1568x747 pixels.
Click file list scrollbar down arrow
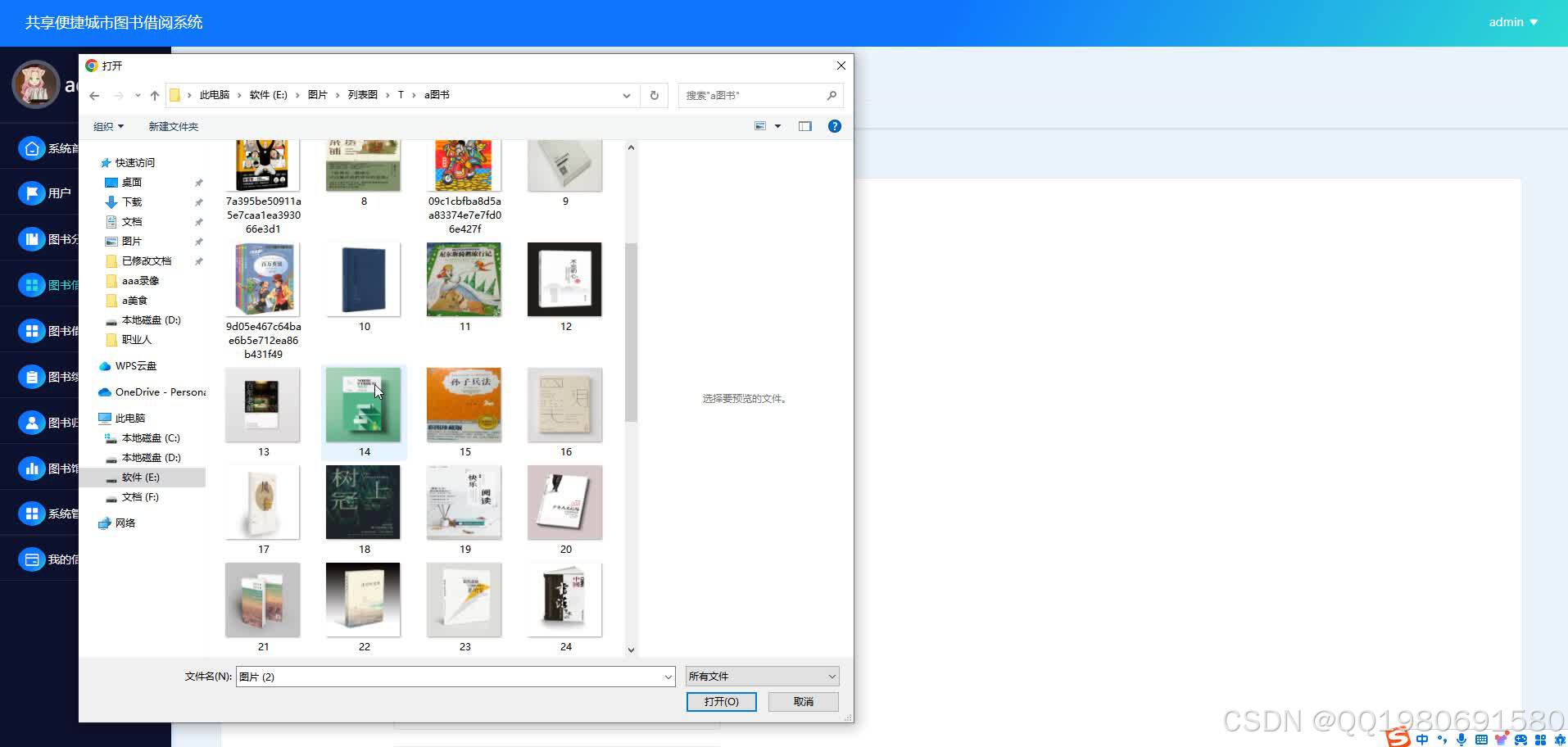coord(631,650)
